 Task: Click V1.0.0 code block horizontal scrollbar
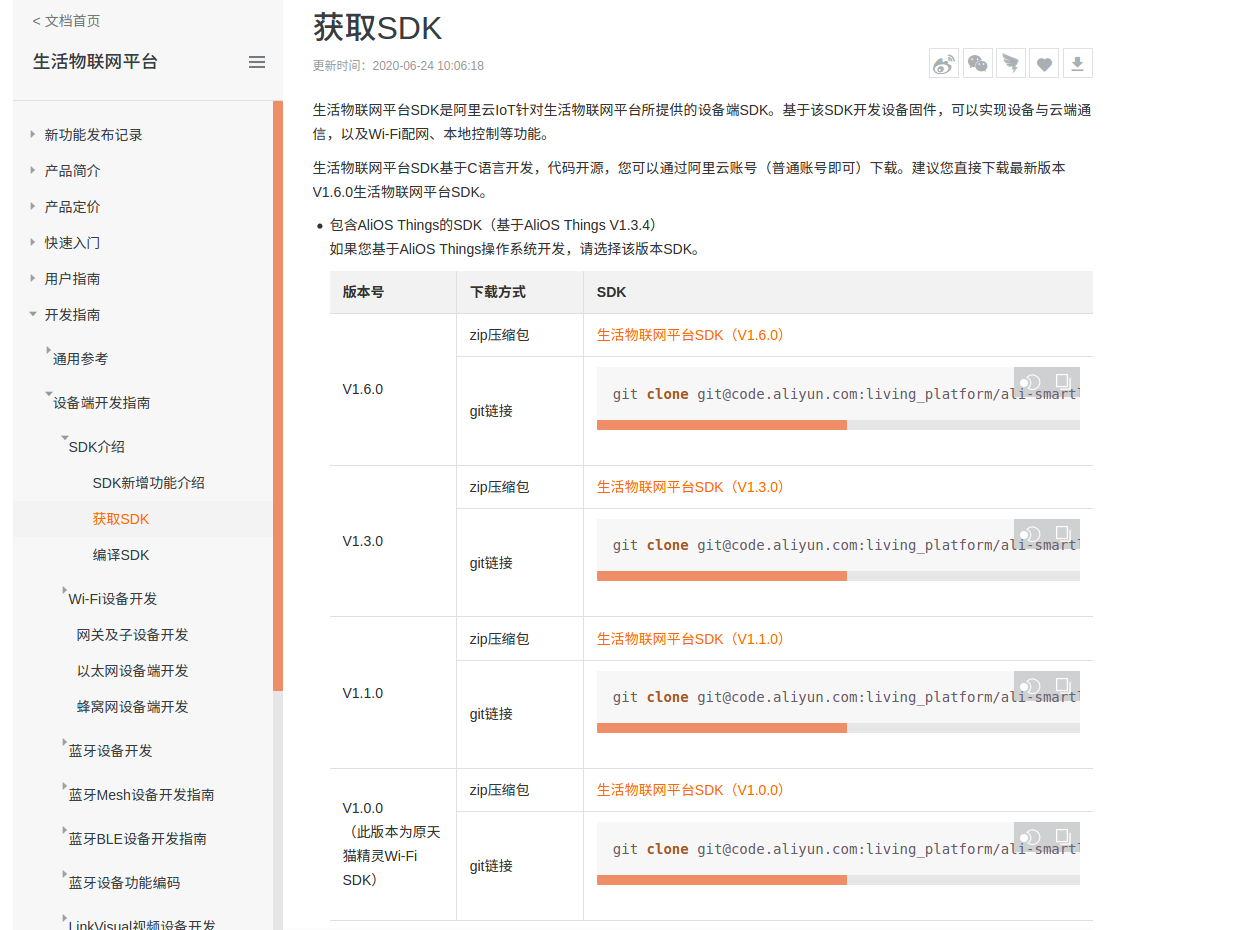tap(722, 880)
